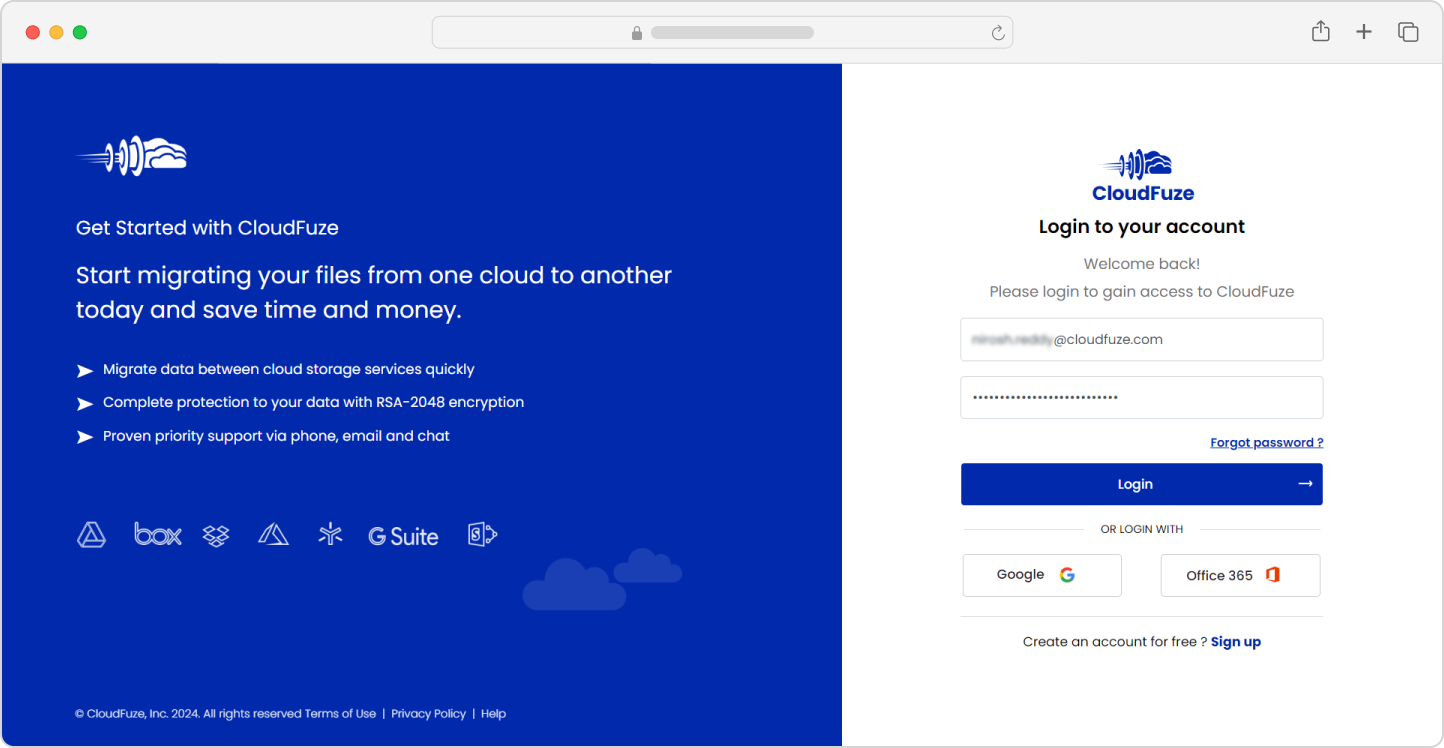This screenshot has width=1444, height=748.
Task: Show tab overview in browser toolbar
Action: coord(1408,32)
